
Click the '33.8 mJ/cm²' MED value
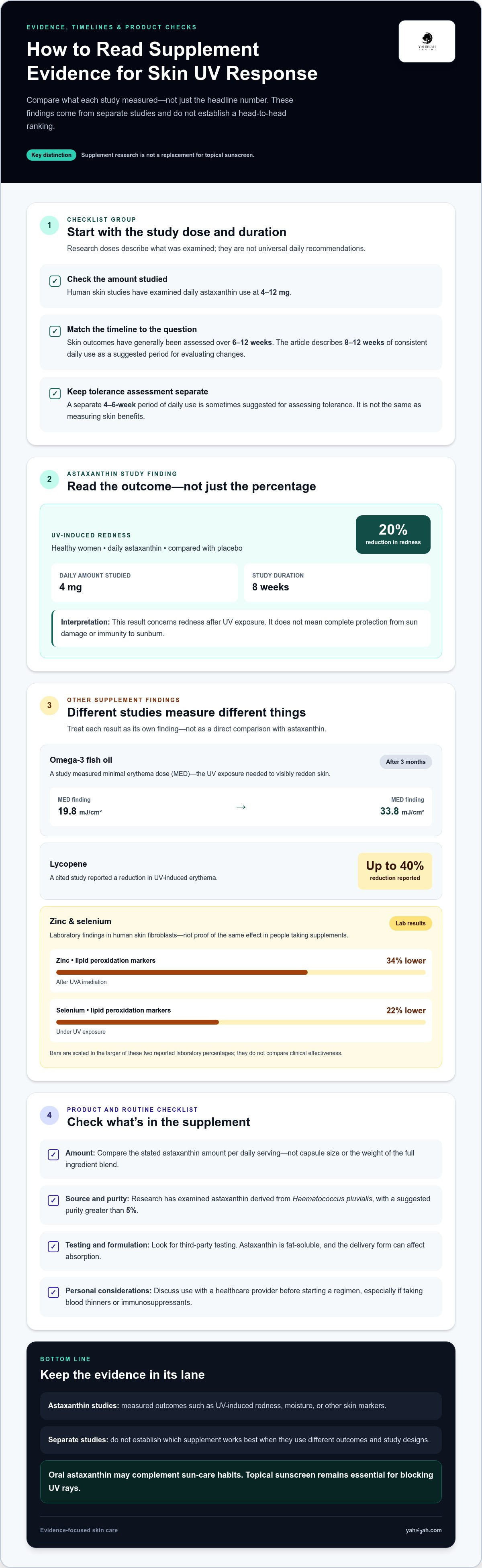(402, 811)
